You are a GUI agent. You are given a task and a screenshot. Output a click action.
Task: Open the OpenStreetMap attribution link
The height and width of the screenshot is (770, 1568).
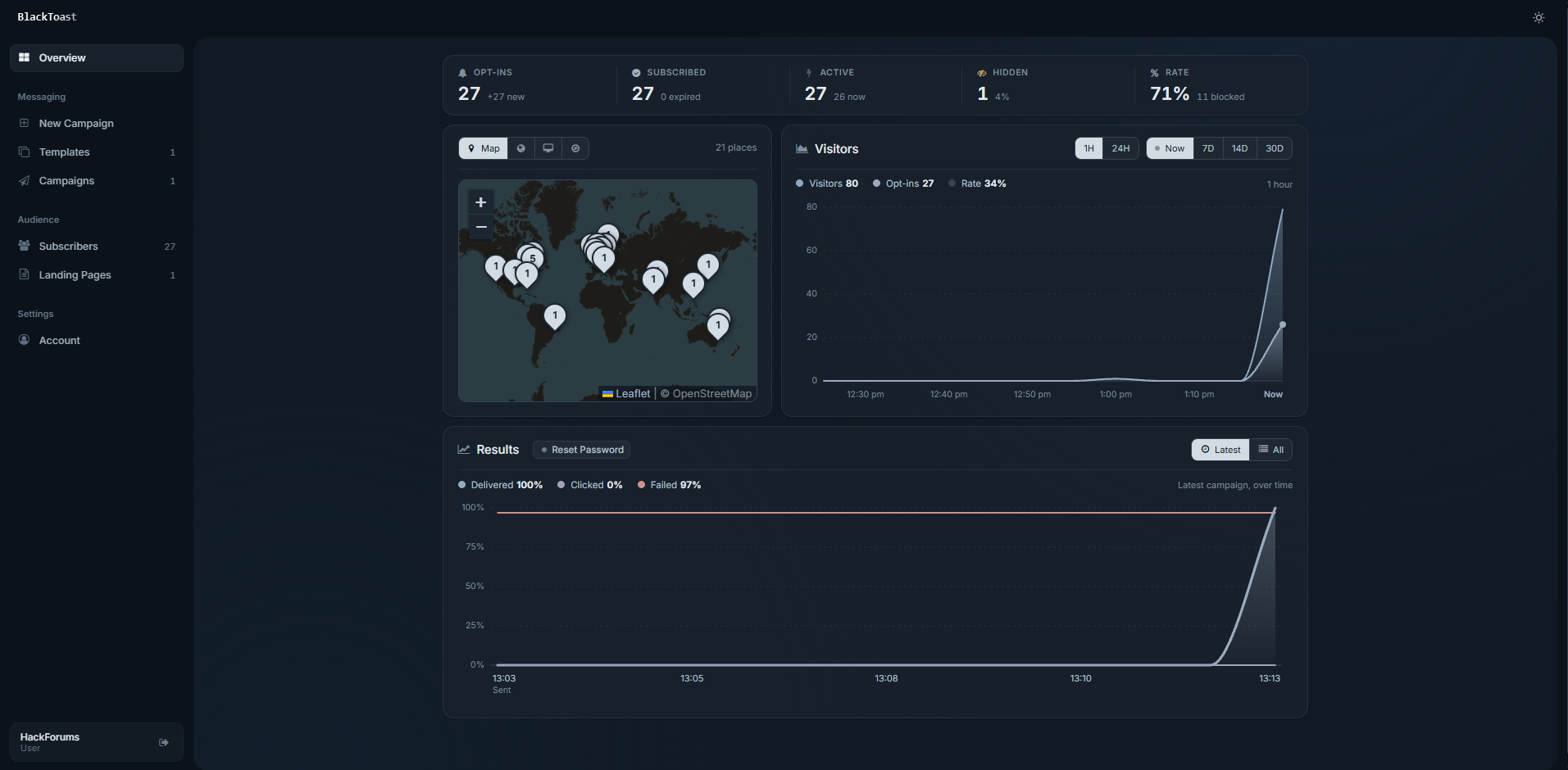click(x=712, y=394)
